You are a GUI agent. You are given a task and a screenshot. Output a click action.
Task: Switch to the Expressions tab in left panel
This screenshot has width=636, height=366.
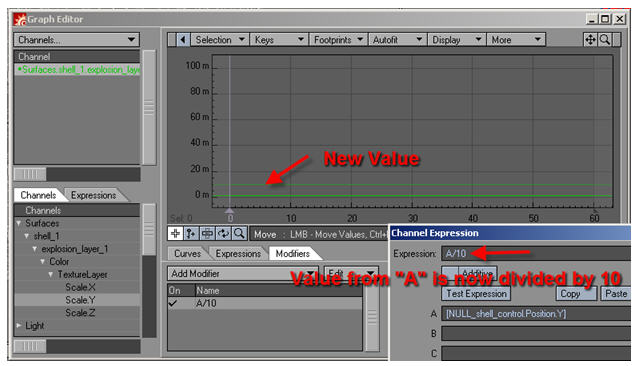94,195
